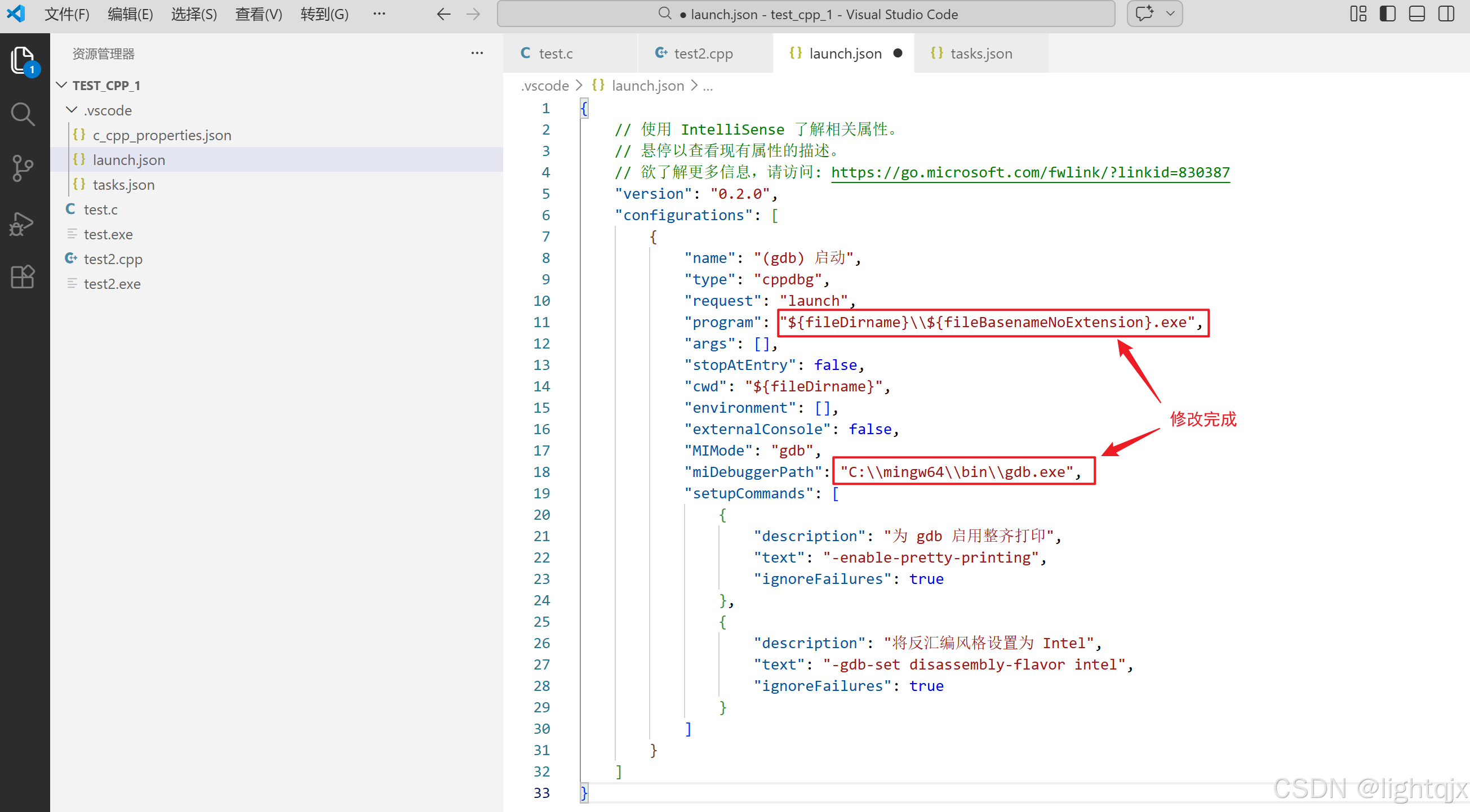Open the go.microsoft.com fwlink URL
The width and height of the screenshot is (1470, 812).
[1030, 172]
